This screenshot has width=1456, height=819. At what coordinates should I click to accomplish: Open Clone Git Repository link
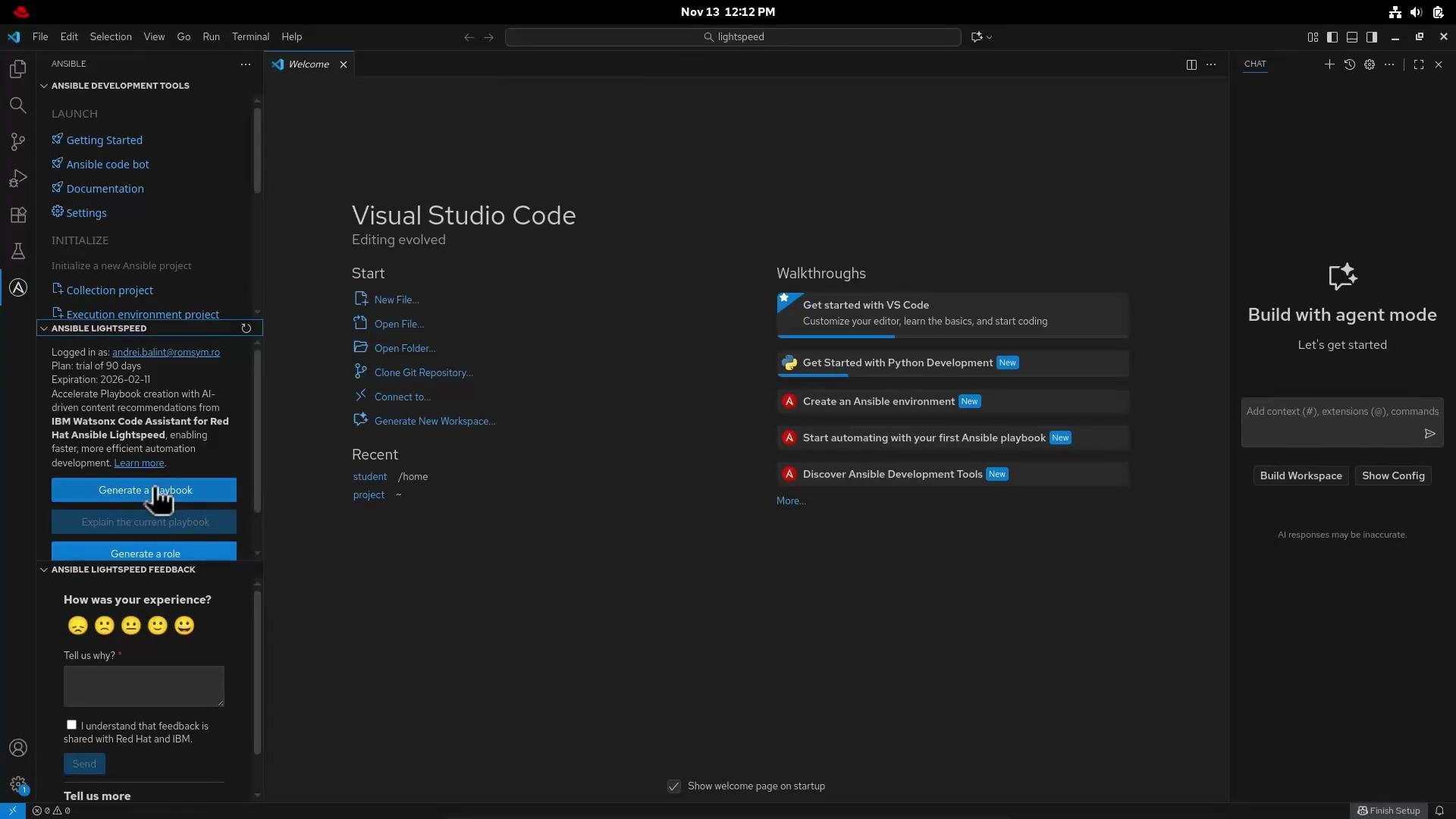pyautogui.click(x=423, y=372)
